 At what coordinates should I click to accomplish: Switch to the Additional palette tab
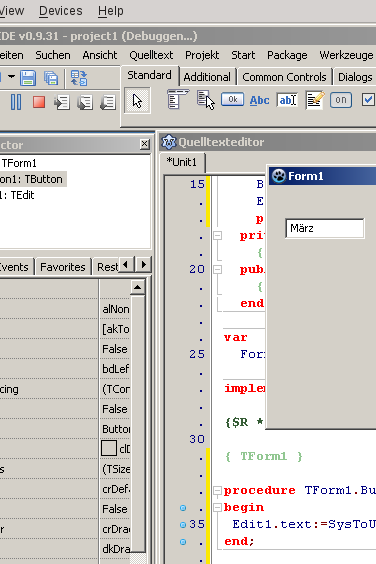coord(207,77)
